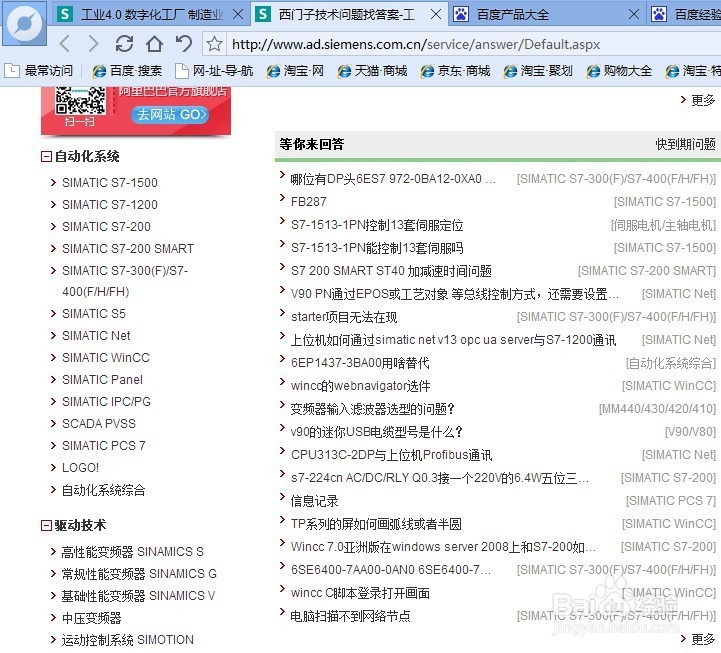The image size is (721, 653).
Task: Open question wincc的webnavigator选件
Action: (360, 386)
